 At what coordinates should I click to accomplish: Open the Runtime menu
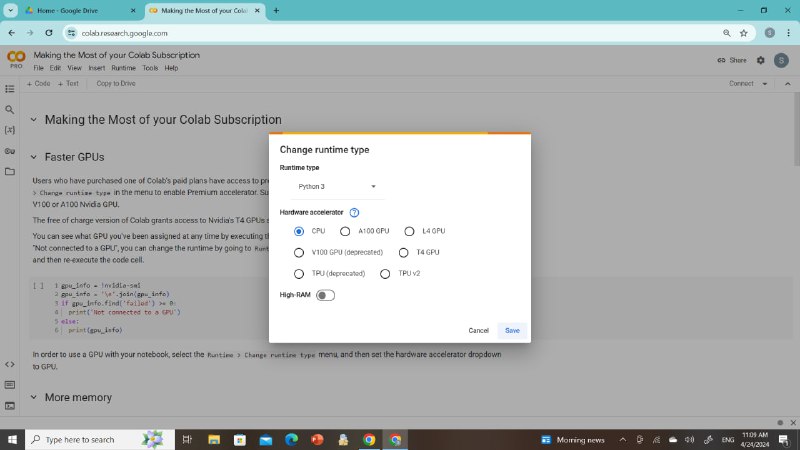point(123,68)
